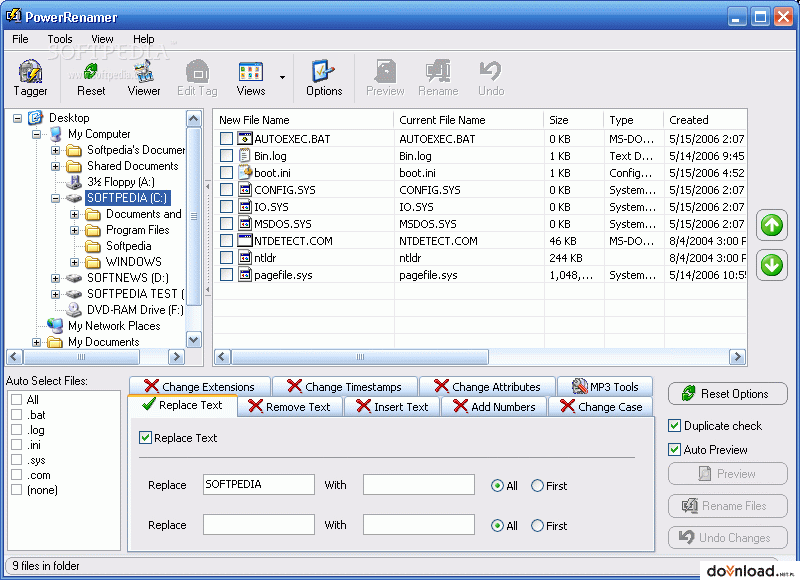
Task: Click the first Replace field containing SOFTPEDIA
Action: [259, 484]
